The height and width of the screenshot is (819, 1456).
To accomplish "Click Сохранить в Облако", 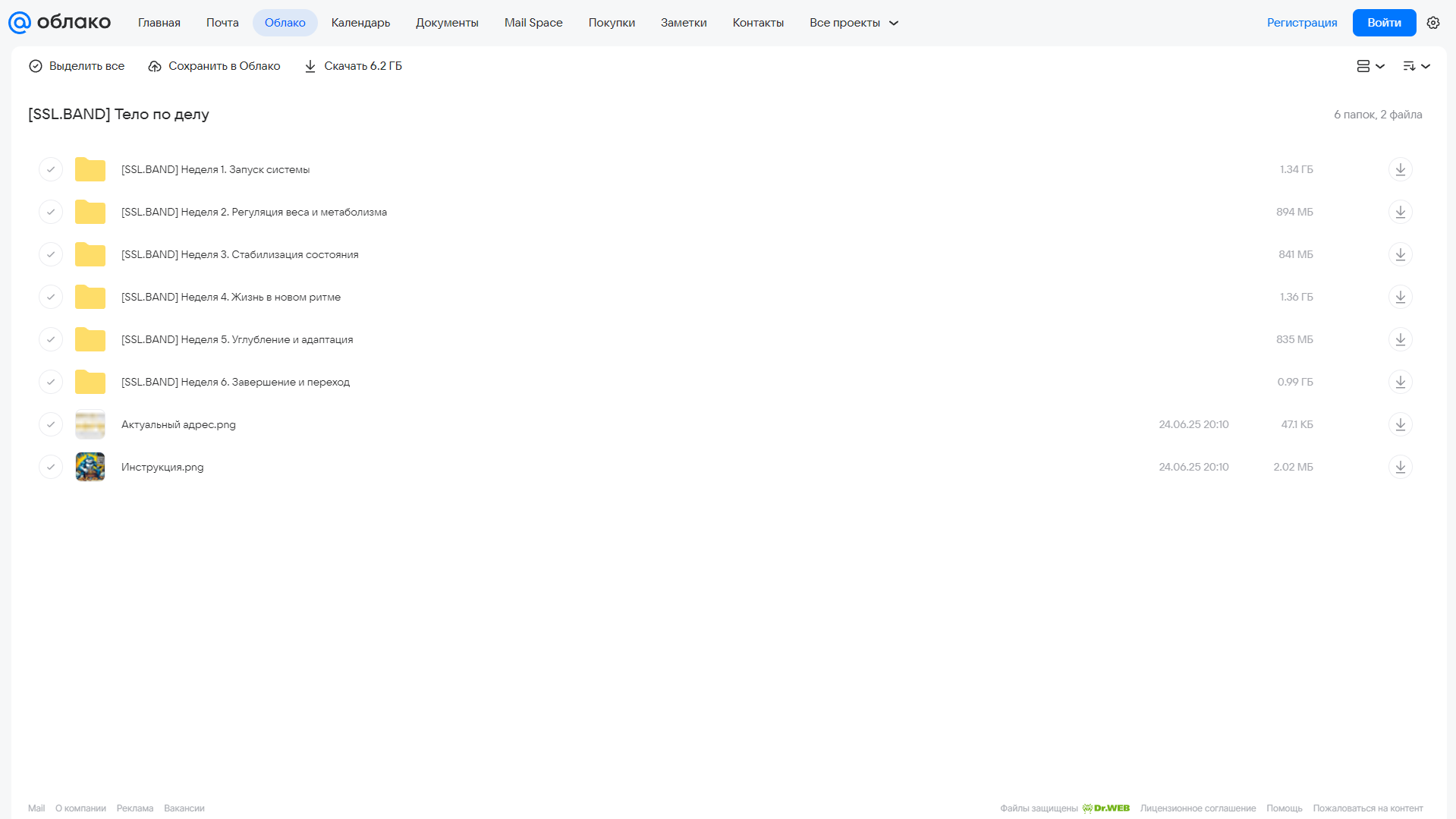I will (x=214, y=66).
